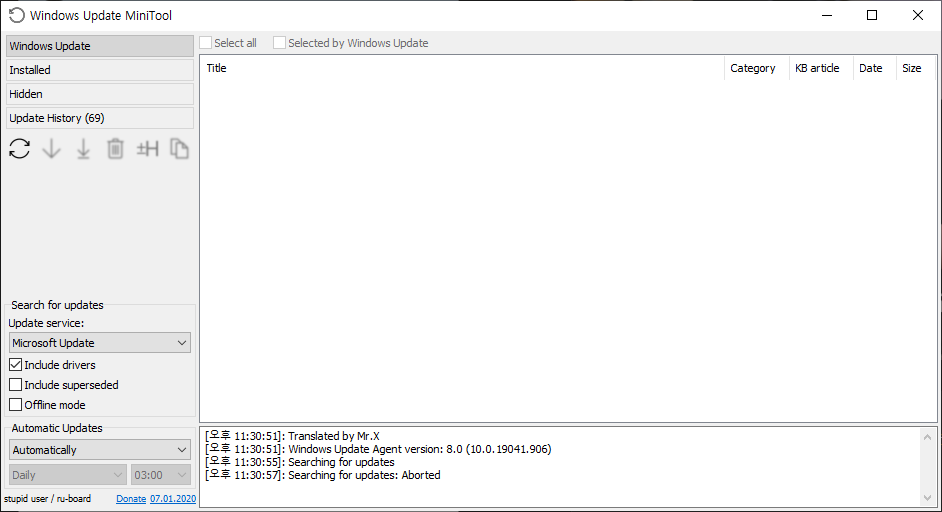Click 'Searching for updates: Aborted' log line
This screenshot has width=942, height=512.
(323, 475)
